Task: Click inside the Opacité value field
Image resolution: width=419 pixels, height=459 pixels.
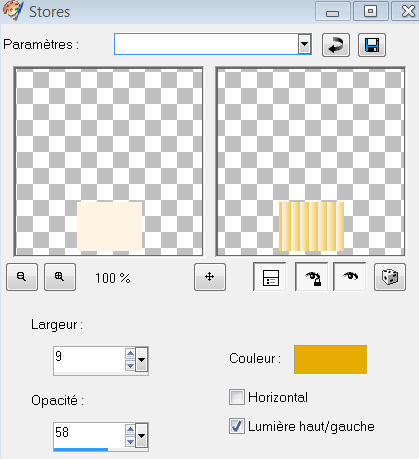Action: point(89,433)
